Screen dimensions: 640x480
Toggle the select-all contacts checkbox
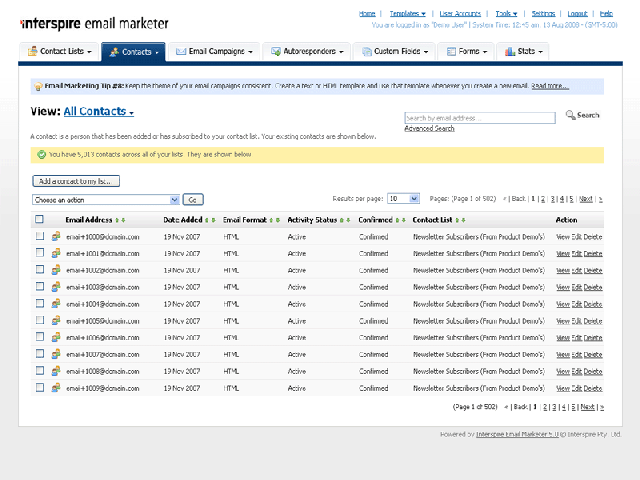pos(39,219)
